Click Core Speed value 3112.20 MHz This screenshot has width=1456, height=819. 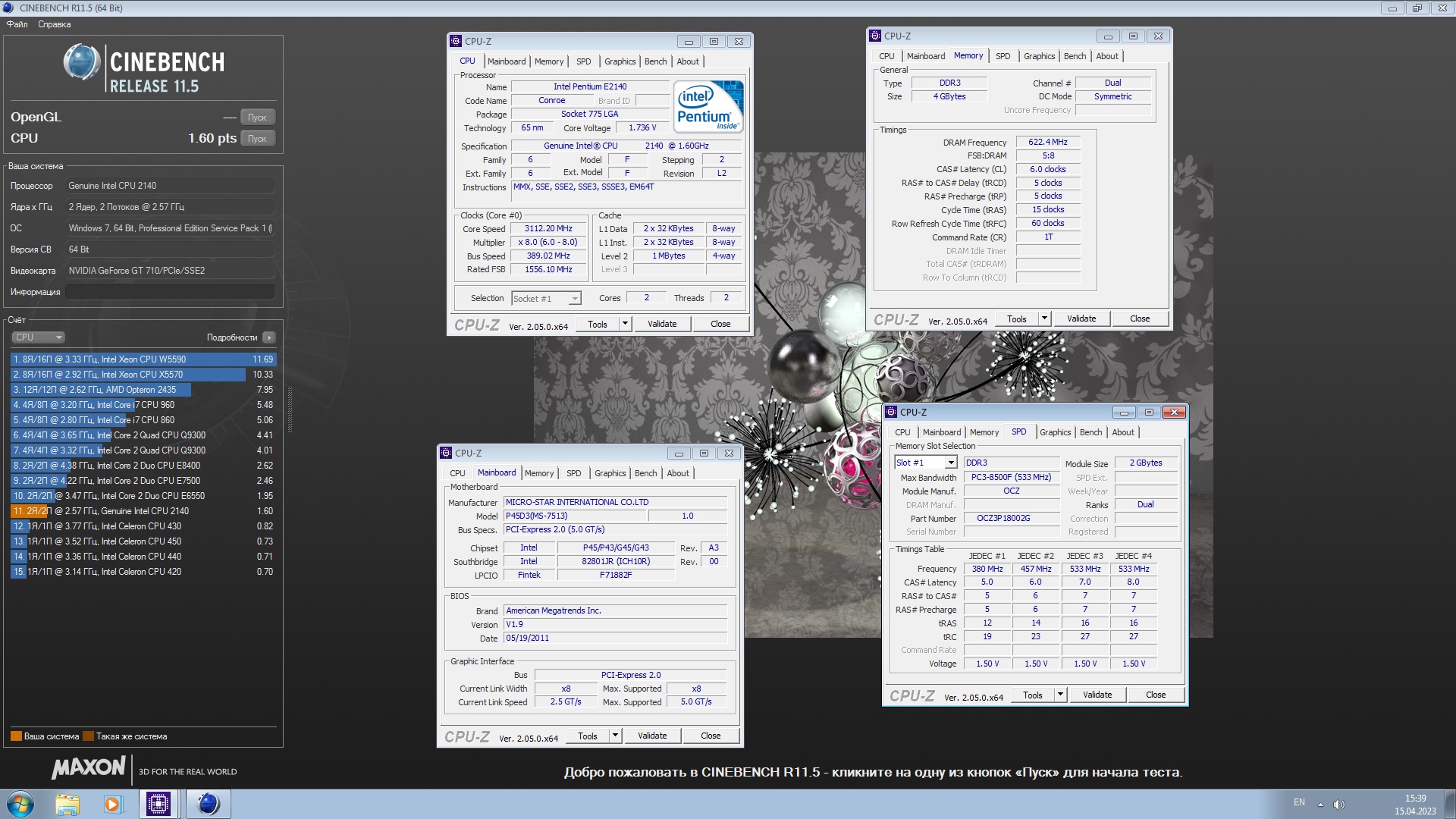(548, 228)
